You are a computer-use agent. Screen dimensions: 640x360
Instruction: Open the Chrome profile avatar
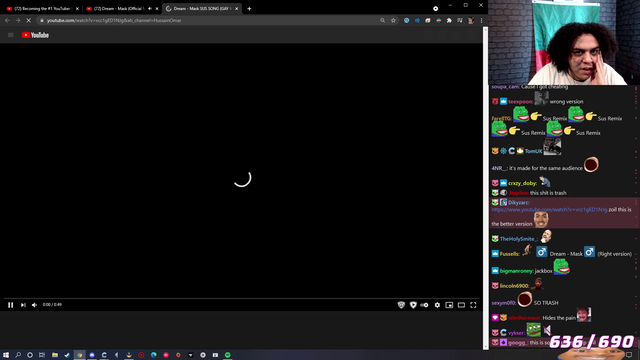[x=471, y=20]
